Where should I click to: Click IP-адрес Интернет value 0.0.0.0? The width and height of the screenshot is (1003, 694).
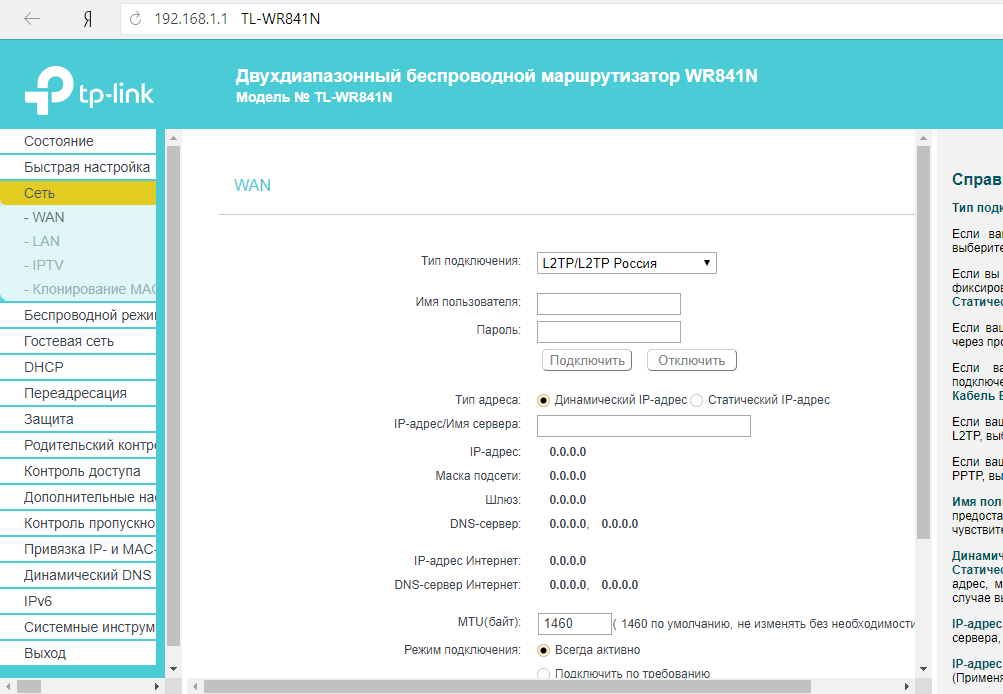567,561
